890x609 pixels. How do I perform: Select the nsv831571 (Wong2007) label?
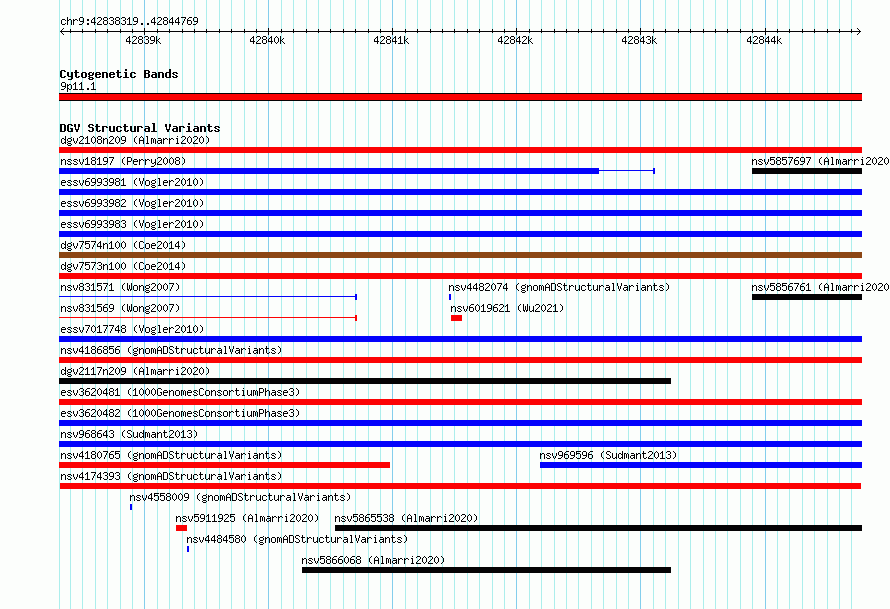pyautogui.click(x=120, y=287)
